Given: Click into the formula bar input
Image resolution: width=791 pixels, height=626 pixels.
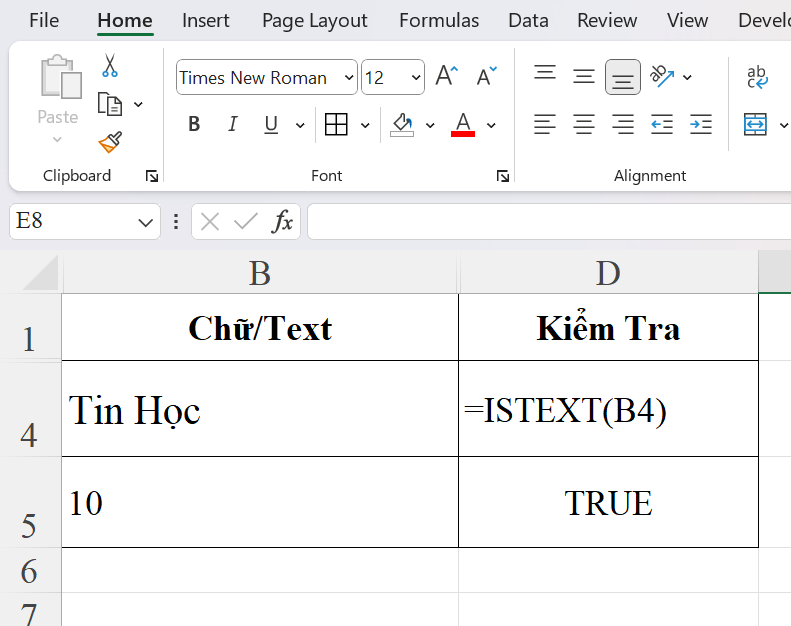Looking at the screenshot, I should tap(549, 221).
